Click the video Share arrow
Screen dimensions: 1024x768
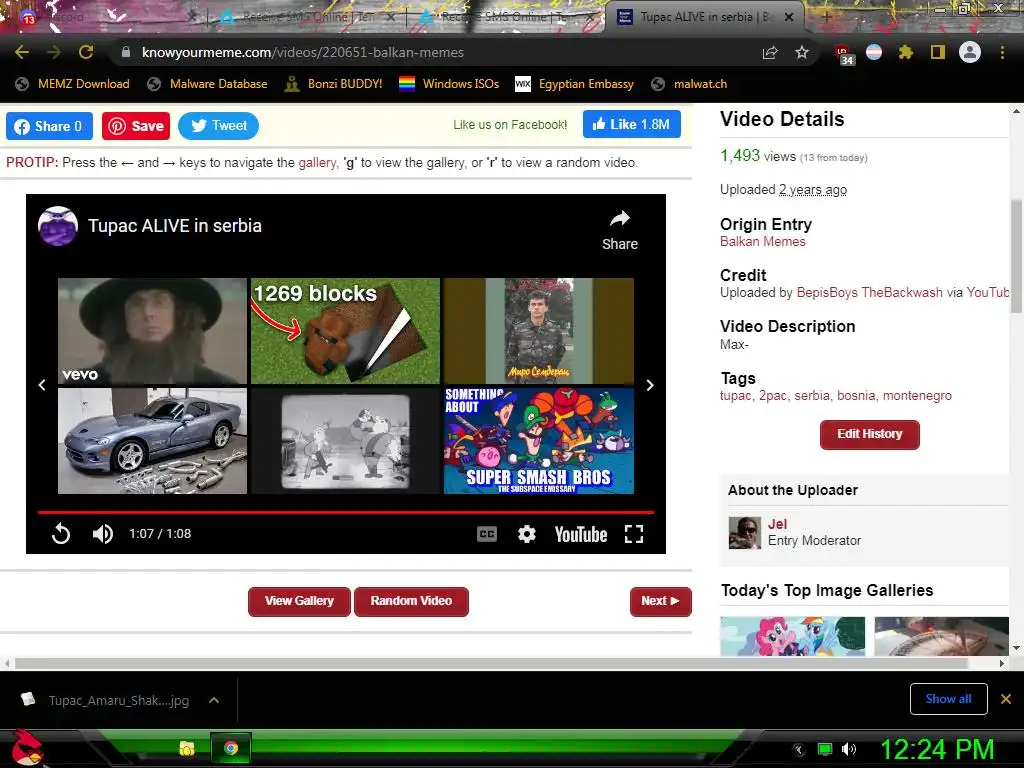pyautogui.click(x=620, y=230)
